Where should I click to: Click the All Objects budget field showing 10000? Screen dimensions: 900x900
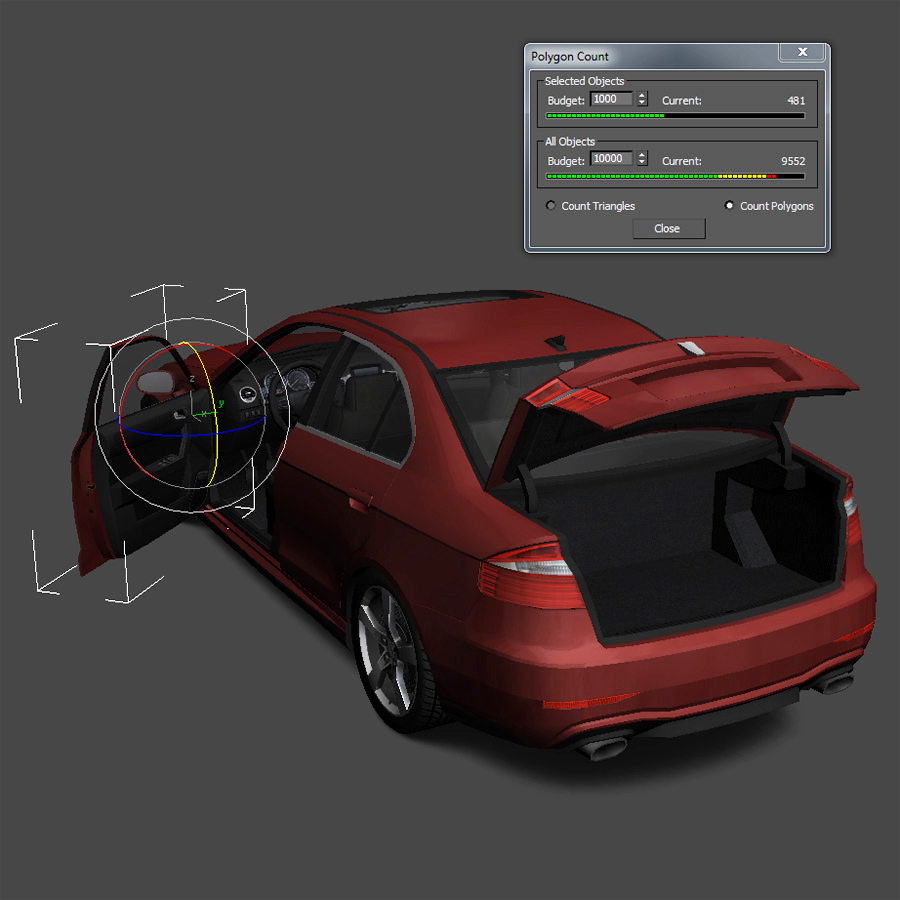click(x=611, y=159)
